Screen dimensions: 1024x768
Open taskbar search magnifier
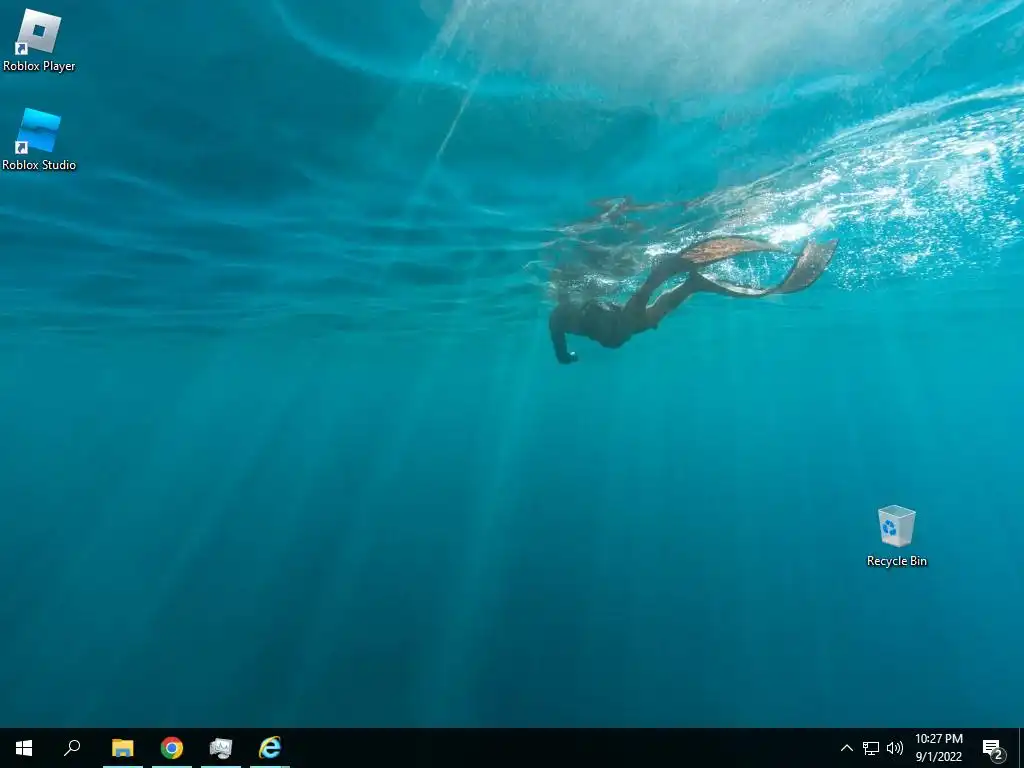(x=72, y=748)
